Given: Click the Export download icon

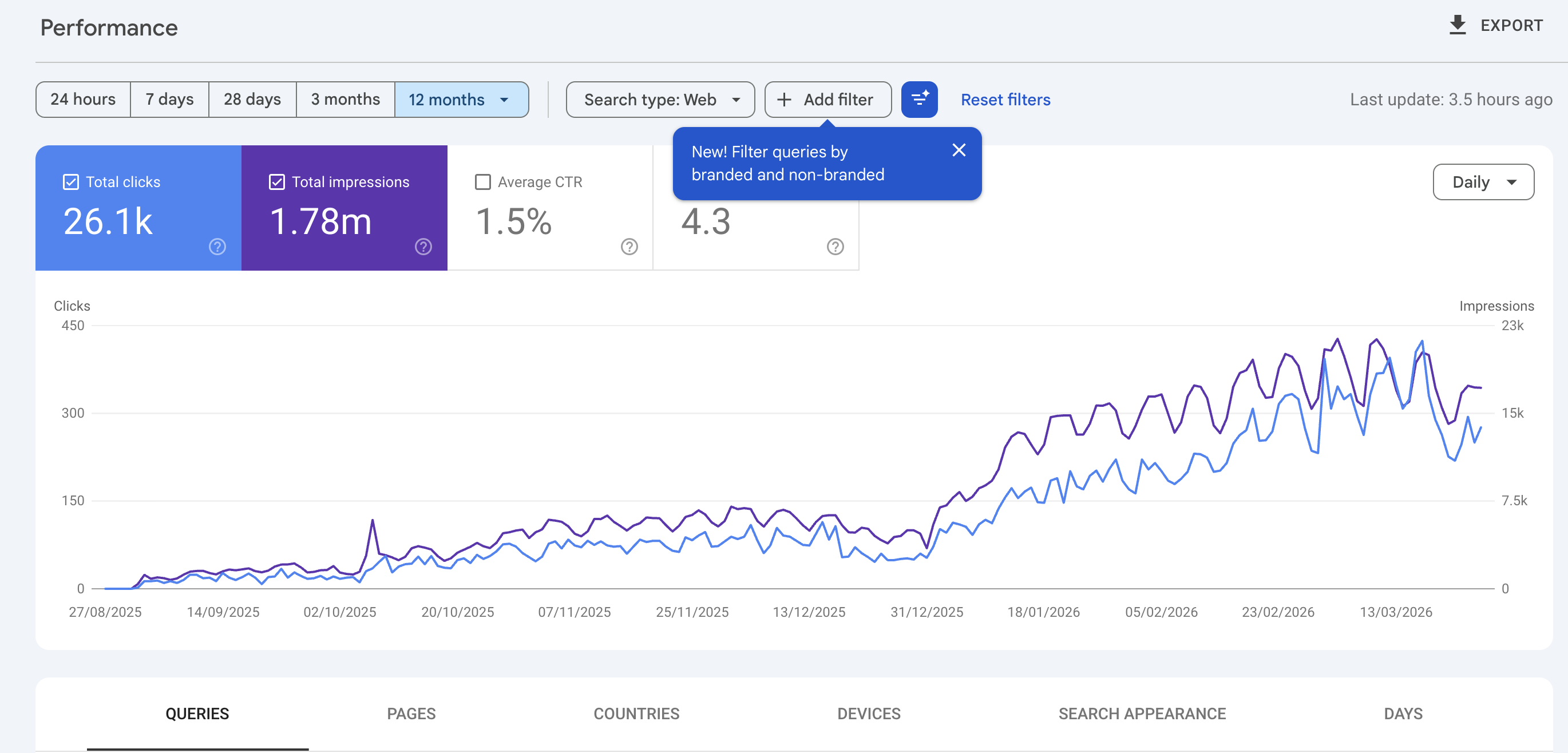Looking at the screenshot, I should pyautogui.click(x=1457, y=25).
